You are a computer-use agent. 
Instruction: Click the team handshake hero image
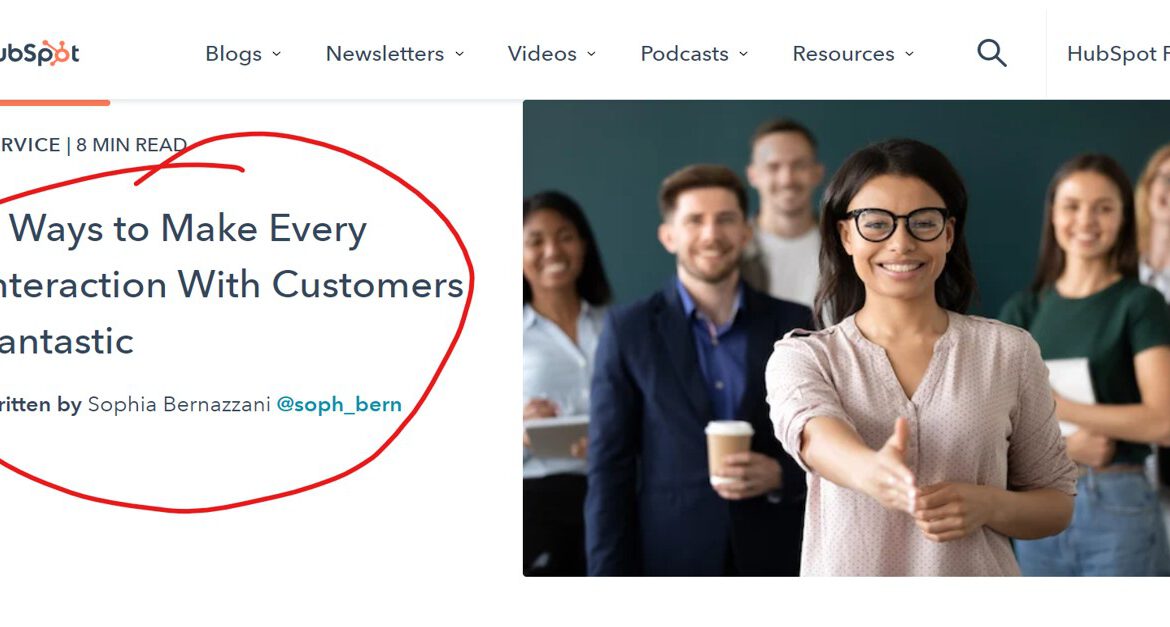click(846, 338)
